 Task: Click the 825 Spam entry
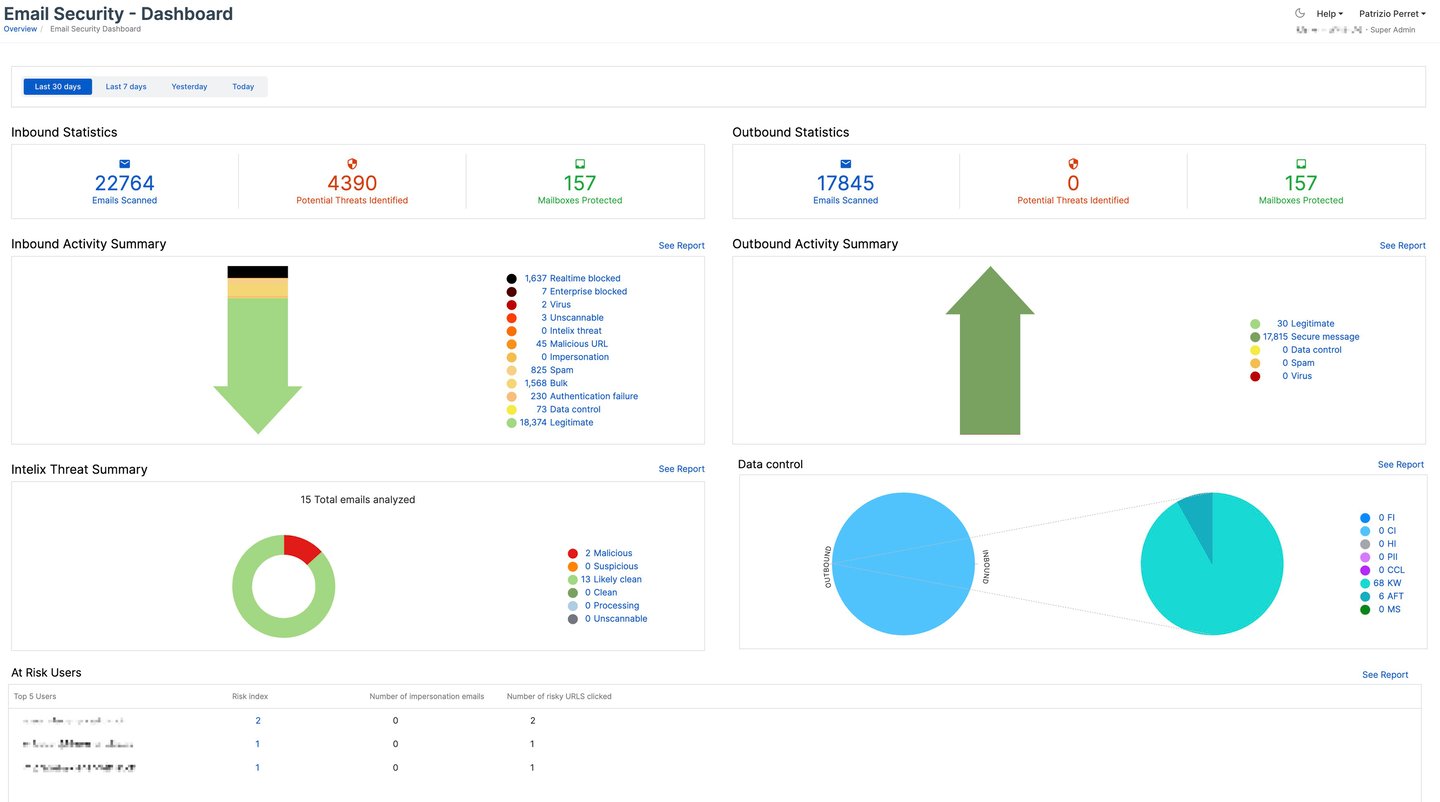coord(552,370)
